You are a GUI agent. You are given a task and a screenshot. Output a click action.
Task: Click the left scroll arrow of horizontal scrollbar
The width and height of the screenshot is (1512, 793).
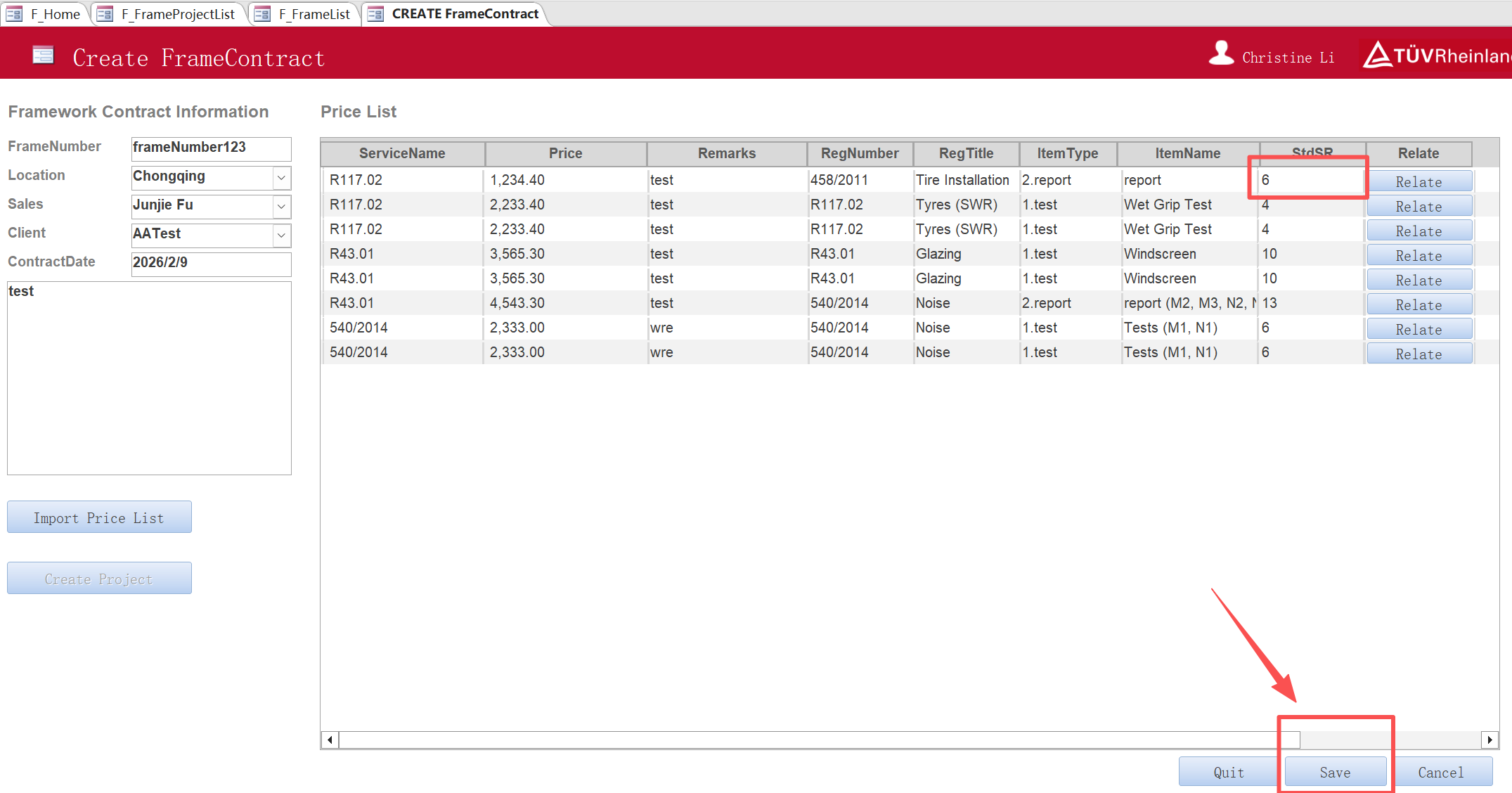330,740
